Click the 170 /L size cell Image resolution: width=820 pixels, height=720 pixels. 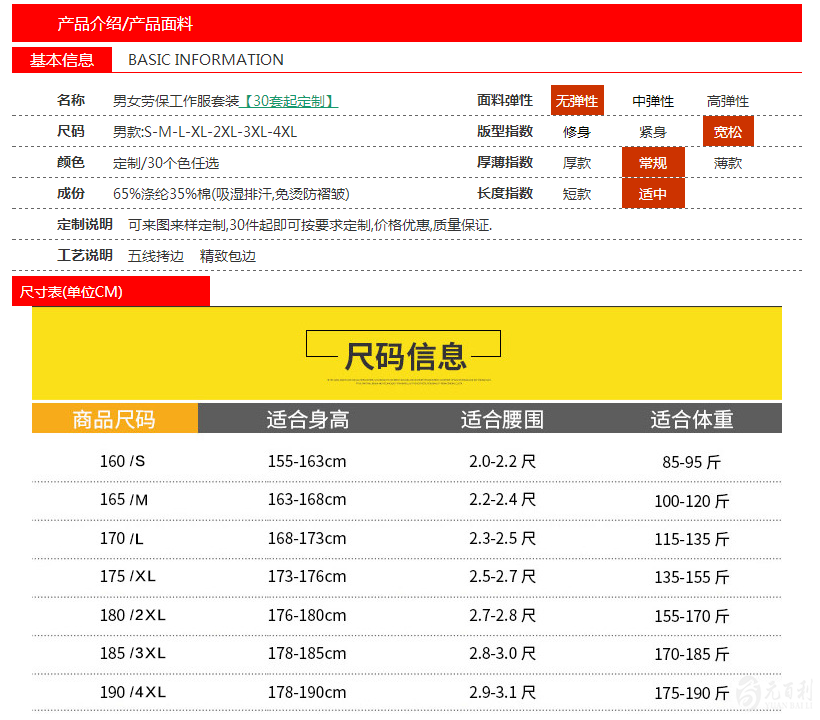[x=121, y=538]
